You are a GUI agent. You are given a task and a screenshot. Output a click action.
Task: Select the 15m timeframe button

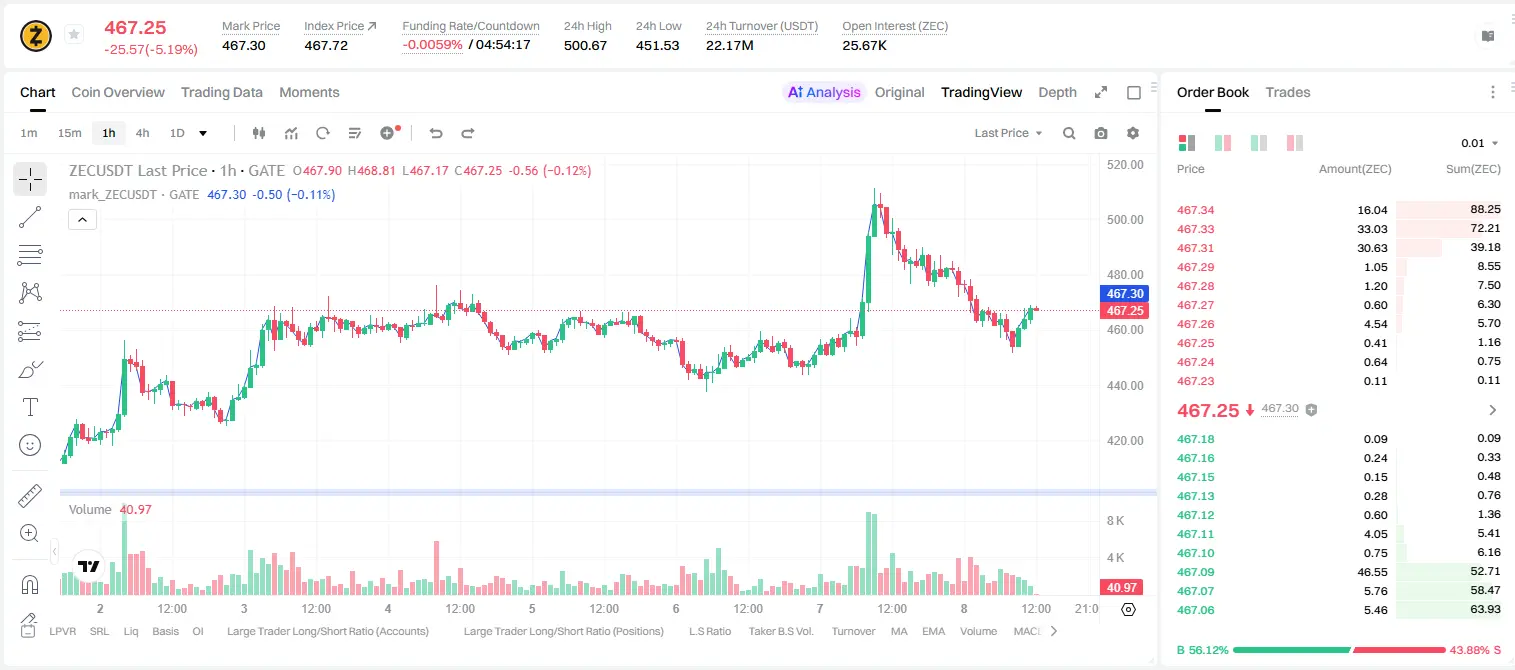69,133
